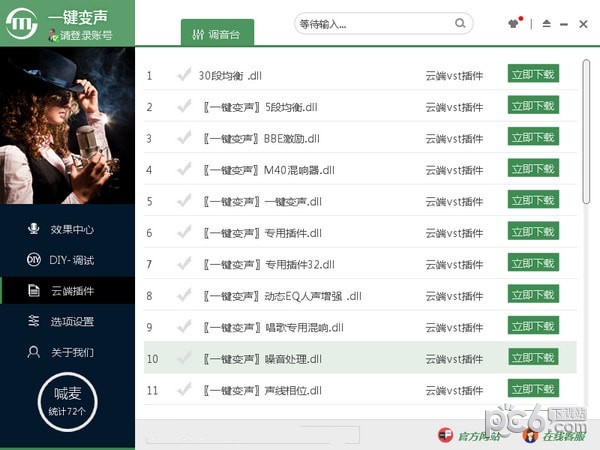Select row 【一键变声】声线相位.dll
This screenshot has height=450, width=600.
tap(360, 390)
